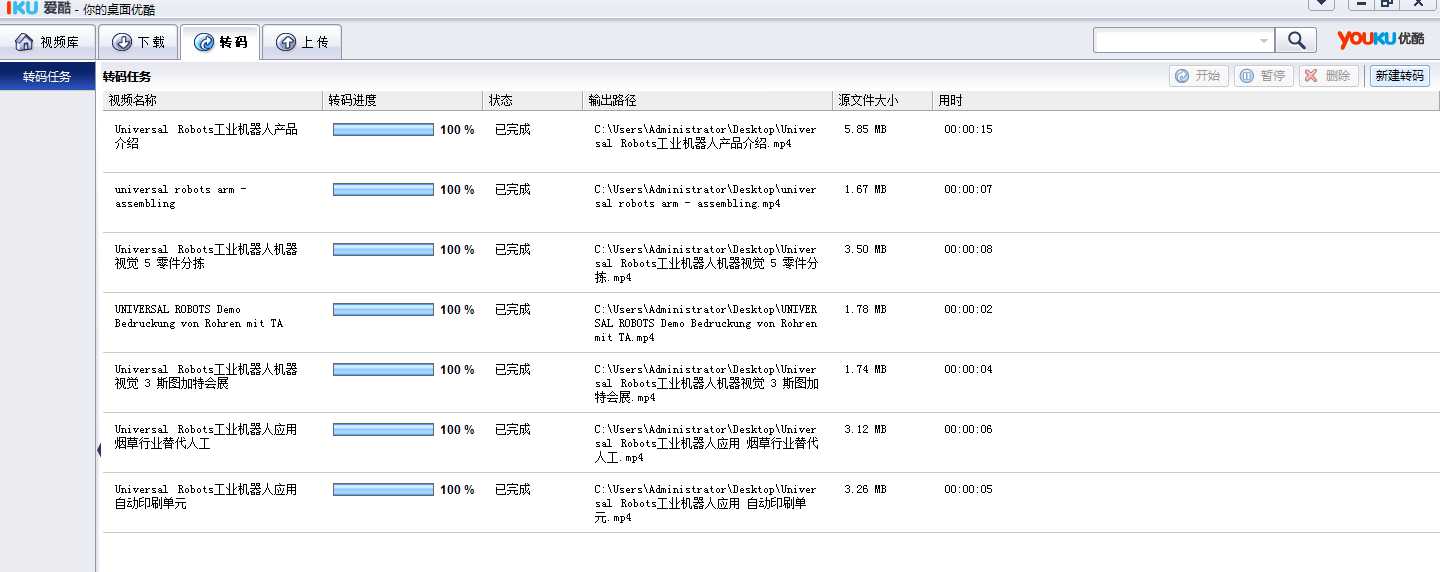Click the output path for 产品介绍.mp4
The height and width of the screenshot is (572, 1440).
(705, 137)
